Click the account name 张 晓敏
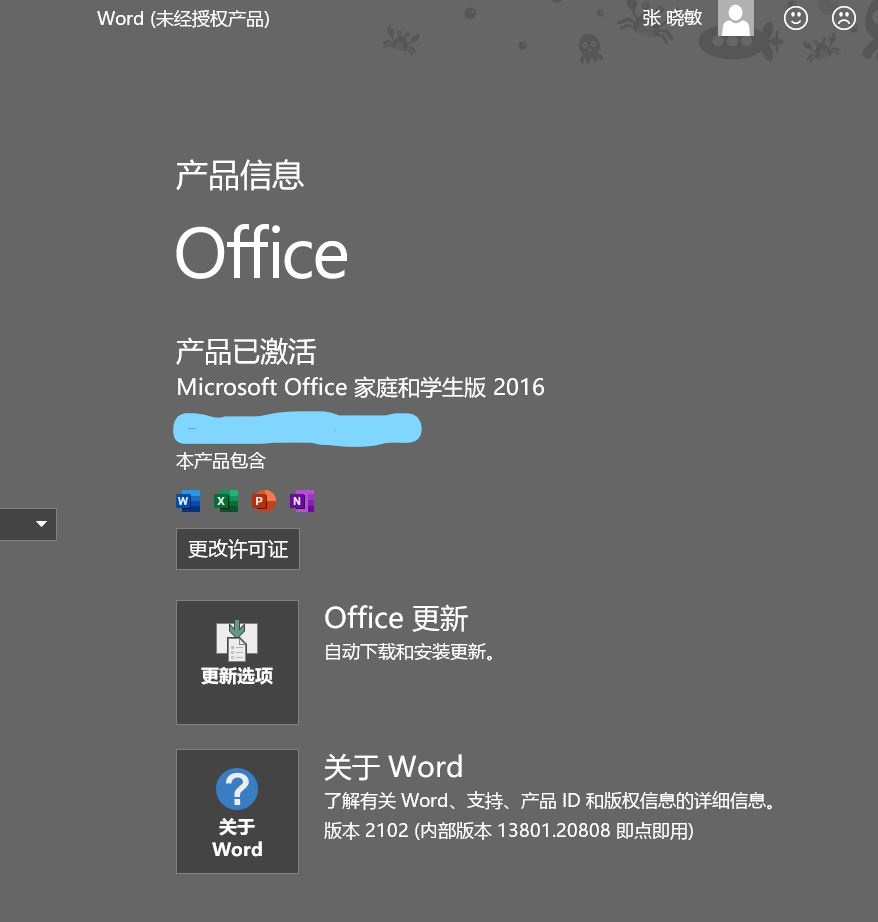878x922 pixels. (672, 18)
